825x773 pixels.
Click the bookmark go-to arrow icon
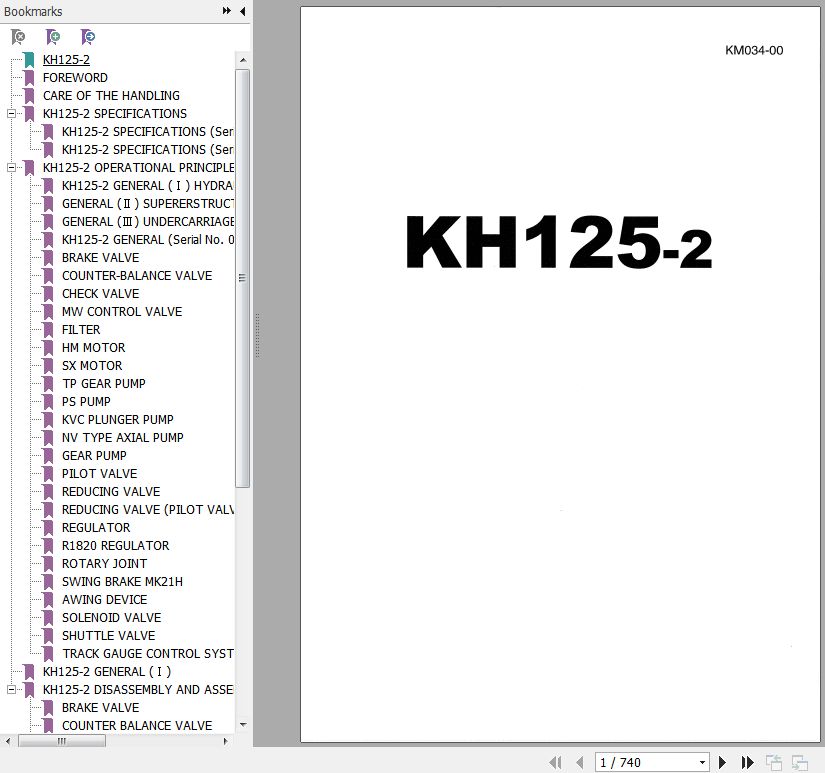point(88,37)
